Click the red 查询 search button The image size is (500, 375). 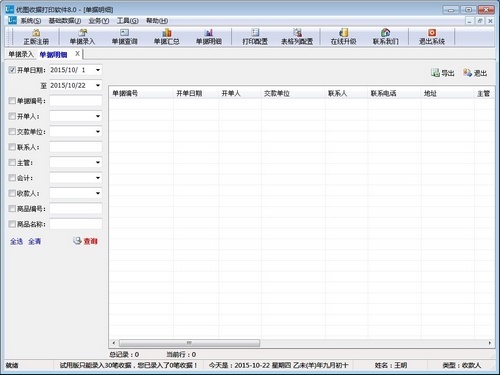click(x=85, y=241)
